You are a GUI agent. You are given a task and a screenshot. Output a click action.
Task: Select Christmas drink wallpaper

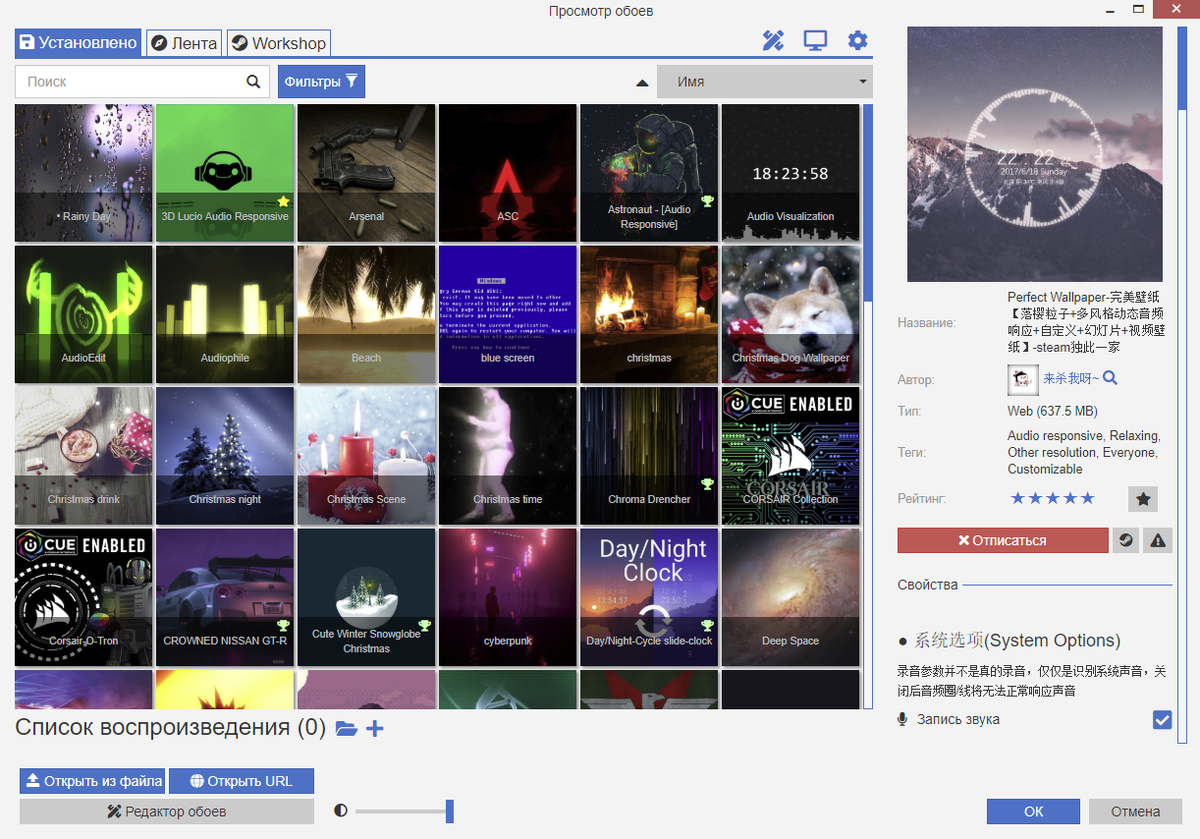(84, 456)
